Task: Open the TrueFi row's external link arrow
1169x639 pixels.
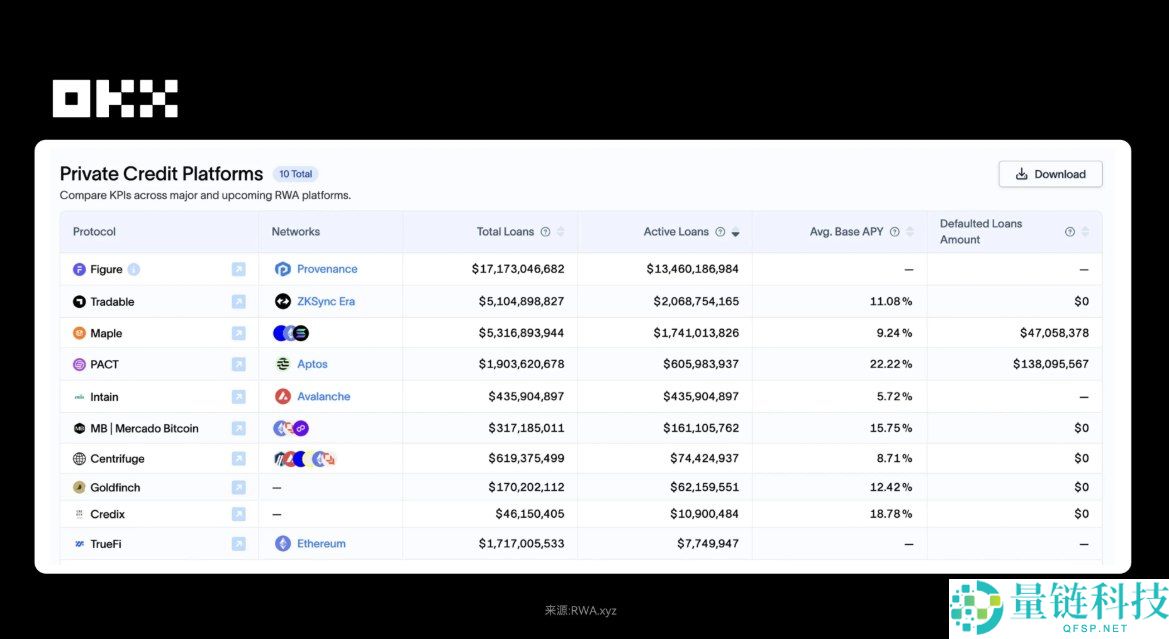Action: (x=238, y=544)
